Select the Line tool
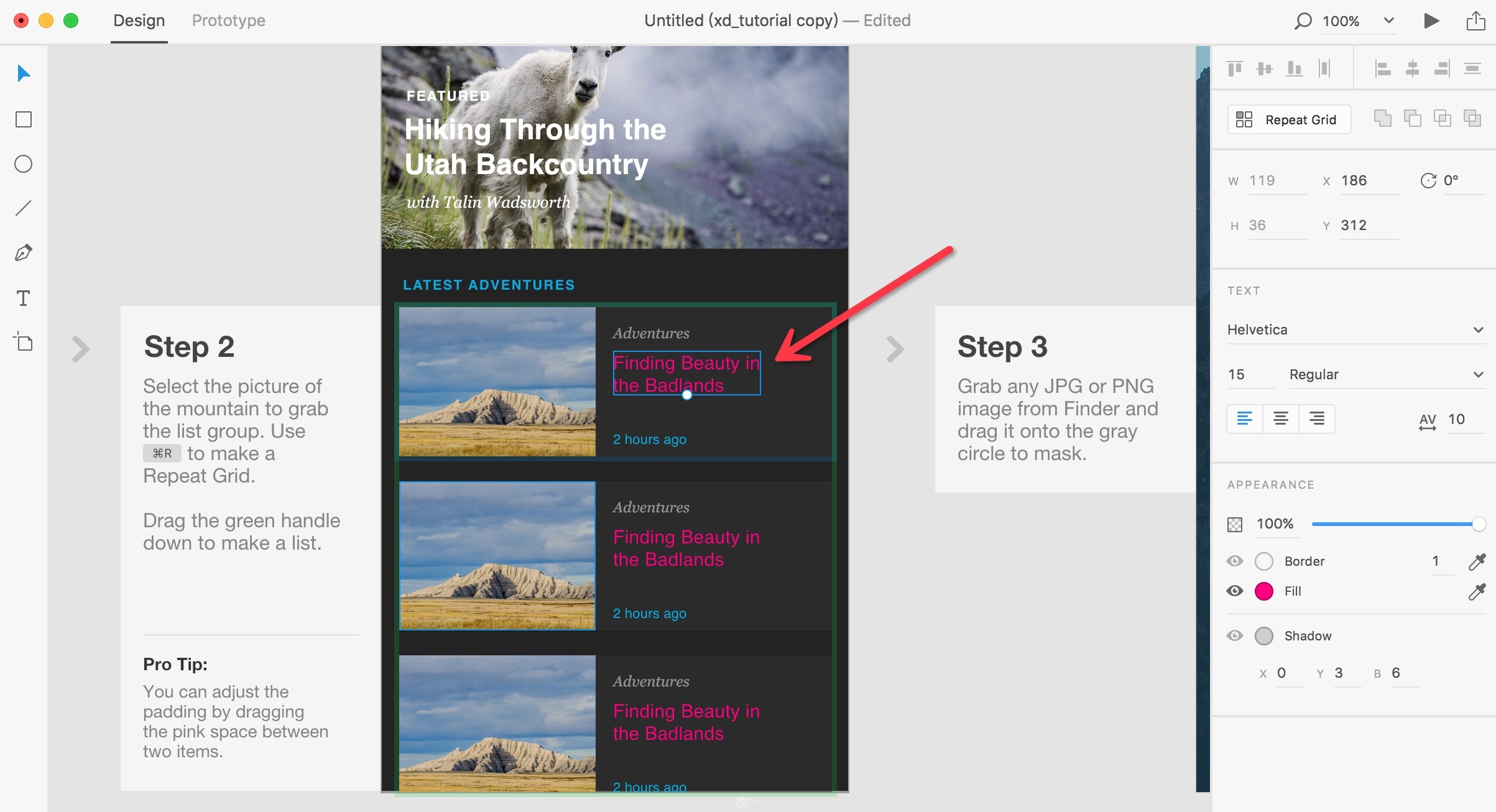Image resolution: width=1496 pixels, height=812 pixels. (x=24, y=208)
